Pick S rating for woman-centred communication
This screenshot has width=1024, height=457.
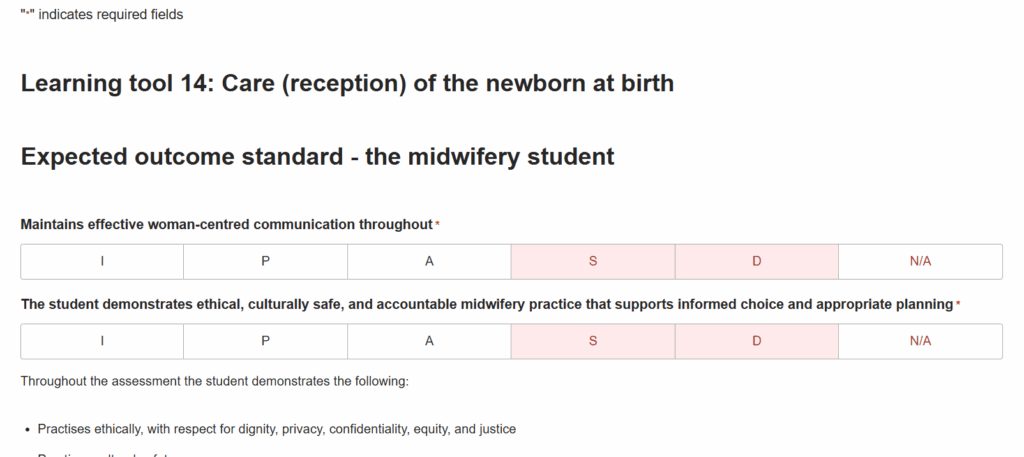point(593,261)
